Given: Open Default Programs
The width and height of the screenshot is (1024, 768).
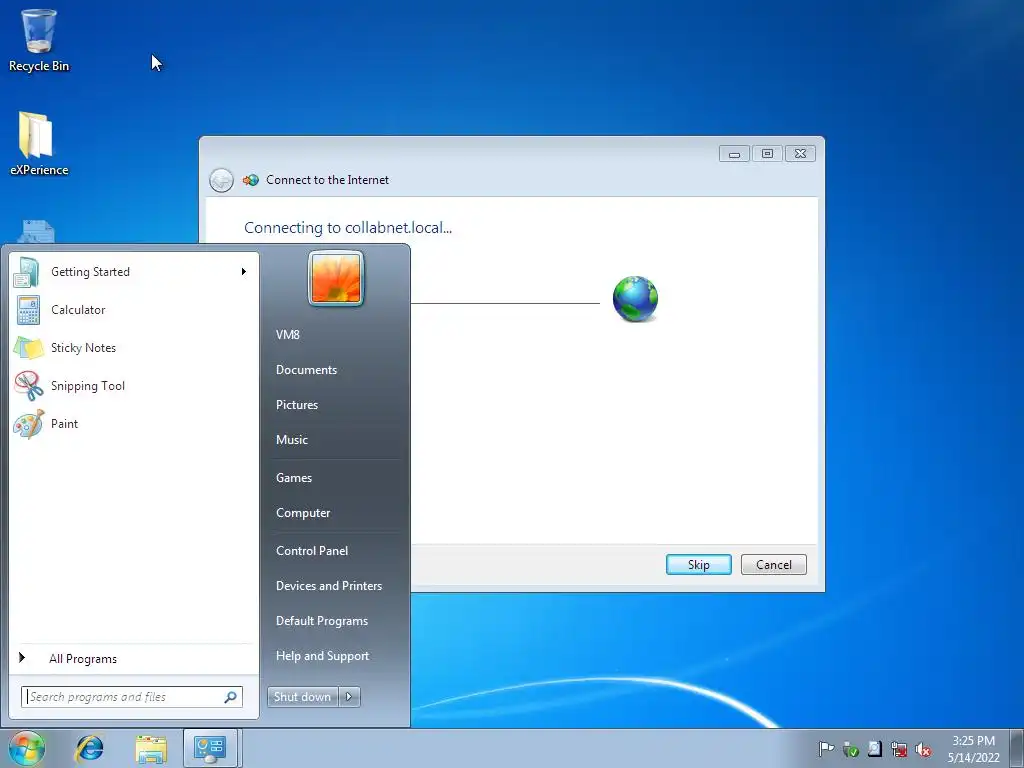Looking at the screenshot, I should (322, 621).
